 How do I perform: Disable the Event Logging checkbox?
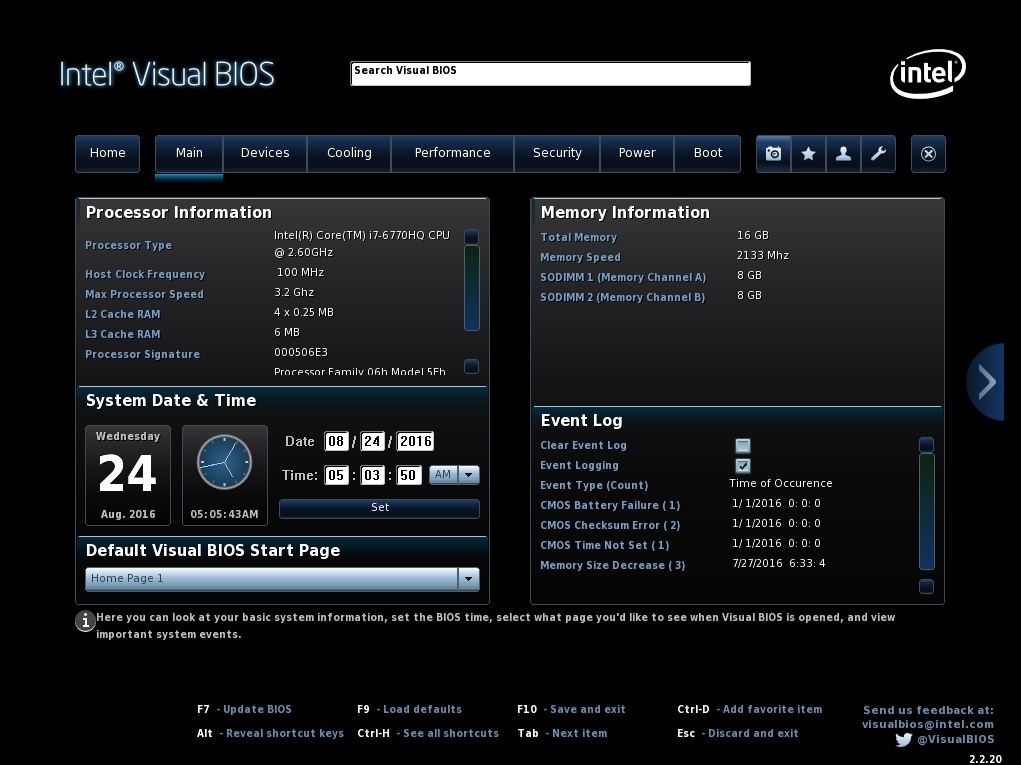(x=742, y=466)
